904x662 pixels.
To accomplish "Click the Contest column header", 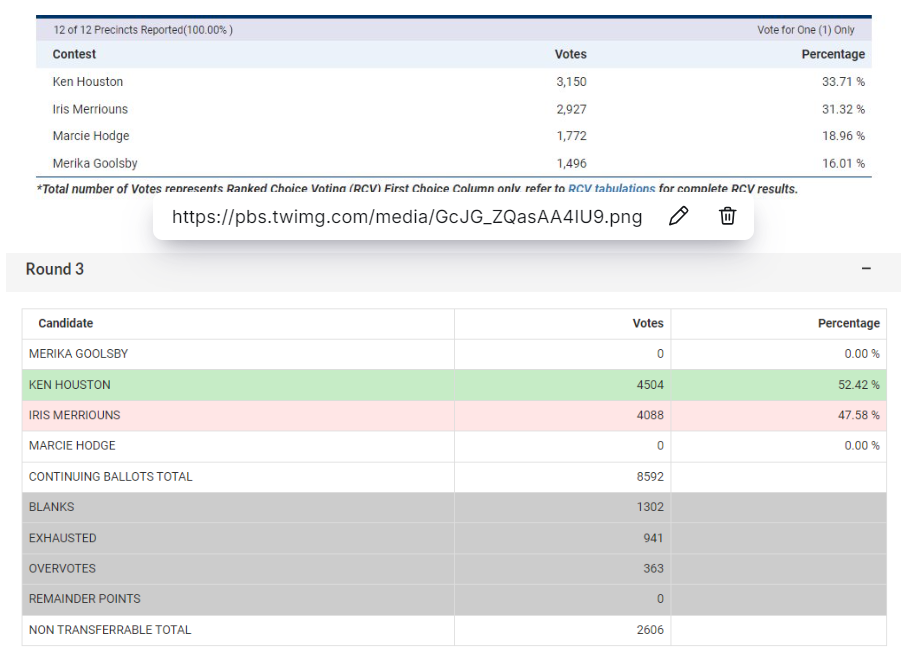I will pyautogui.click(x=75, y=54).
